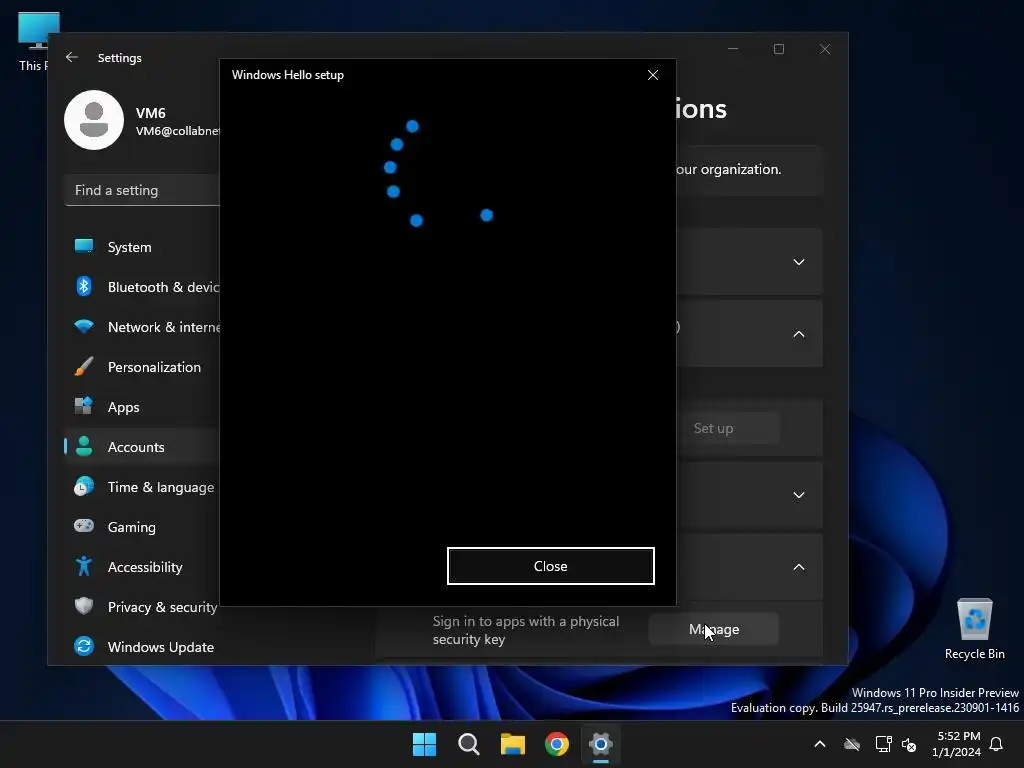1024x768 pixels.
Task: Open File Explorer from the taskbar
Action: 513,744
